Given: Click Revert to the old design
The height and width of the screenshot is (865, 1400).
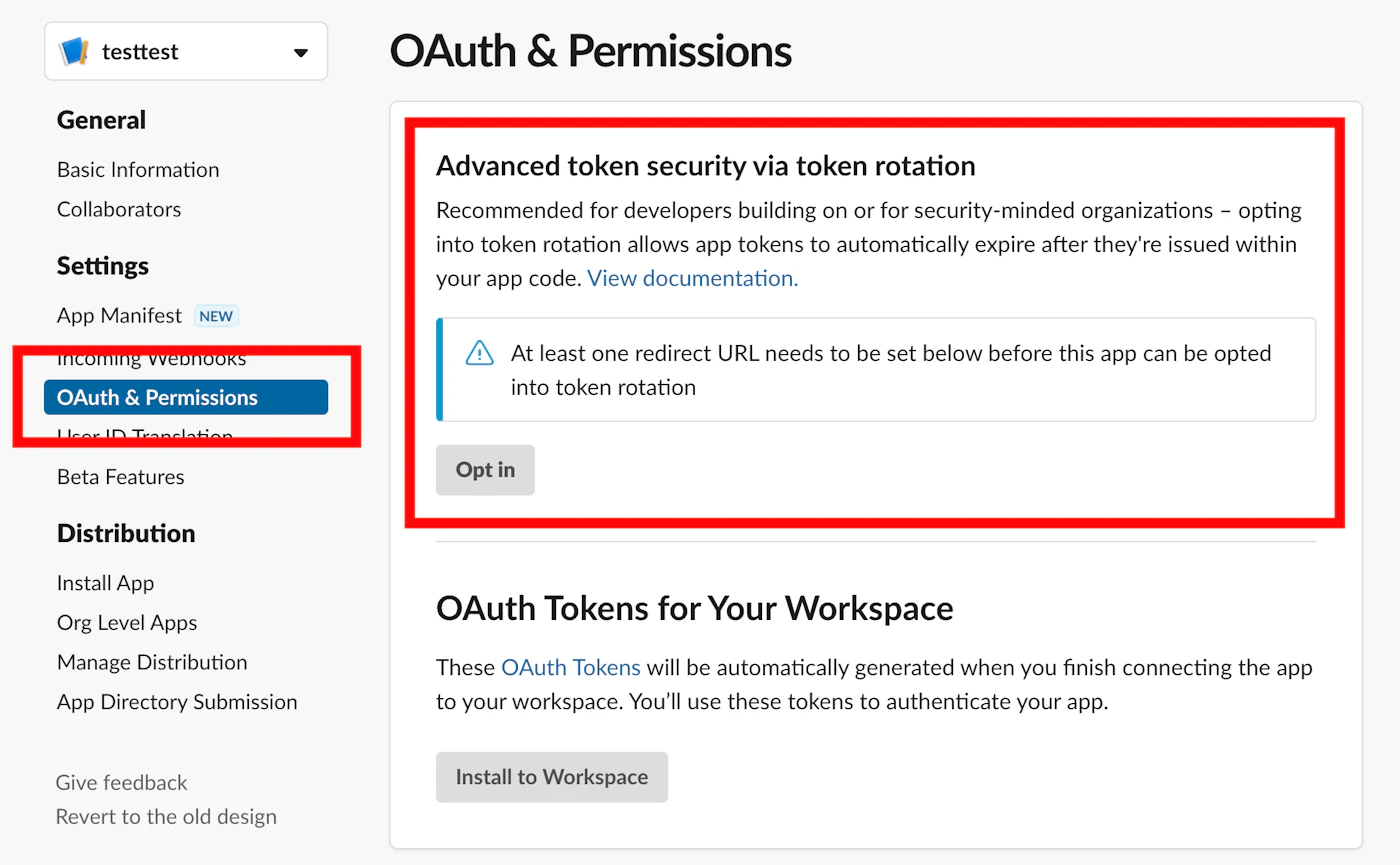Looking at the screenshot, I should pos(166,816).
